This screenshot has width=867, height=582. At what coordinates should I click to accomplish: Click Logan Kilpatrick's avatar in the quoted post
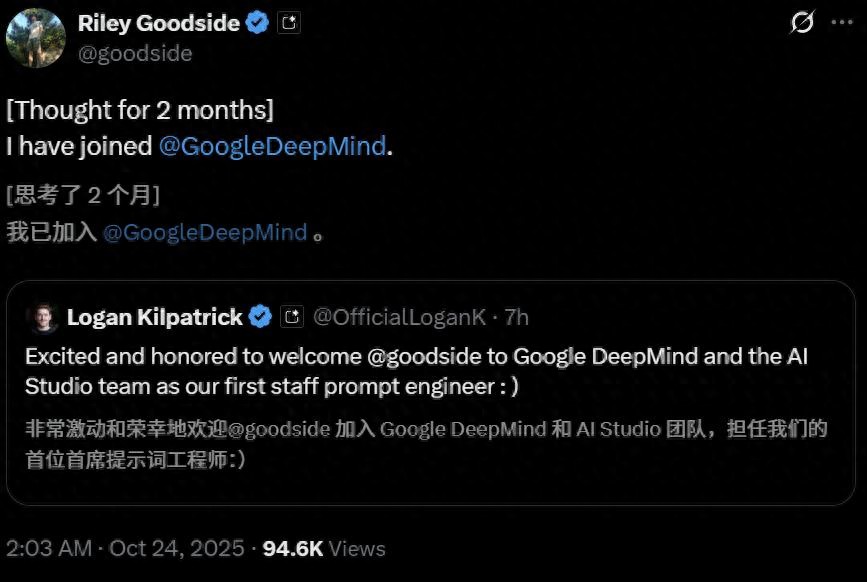coord(42,317)
